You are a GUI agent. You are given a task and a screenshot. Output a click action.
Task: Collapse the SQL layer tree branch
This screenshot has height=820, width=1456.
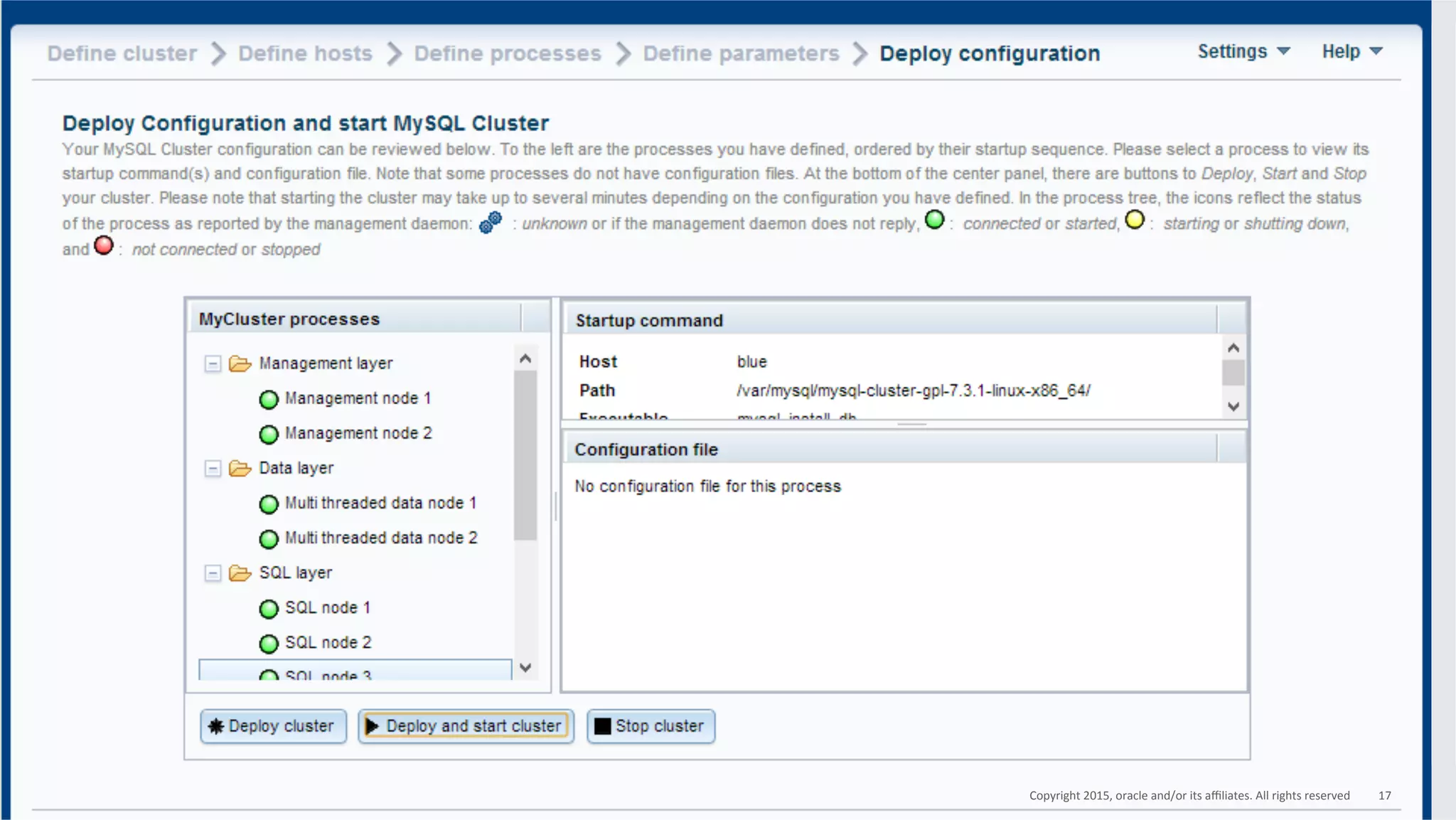click(x=213, y=573)
